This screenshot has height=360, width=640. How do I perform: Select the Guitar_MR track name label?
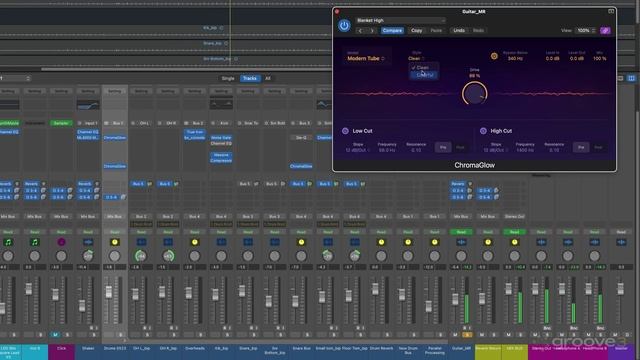(x=461, y=348)
